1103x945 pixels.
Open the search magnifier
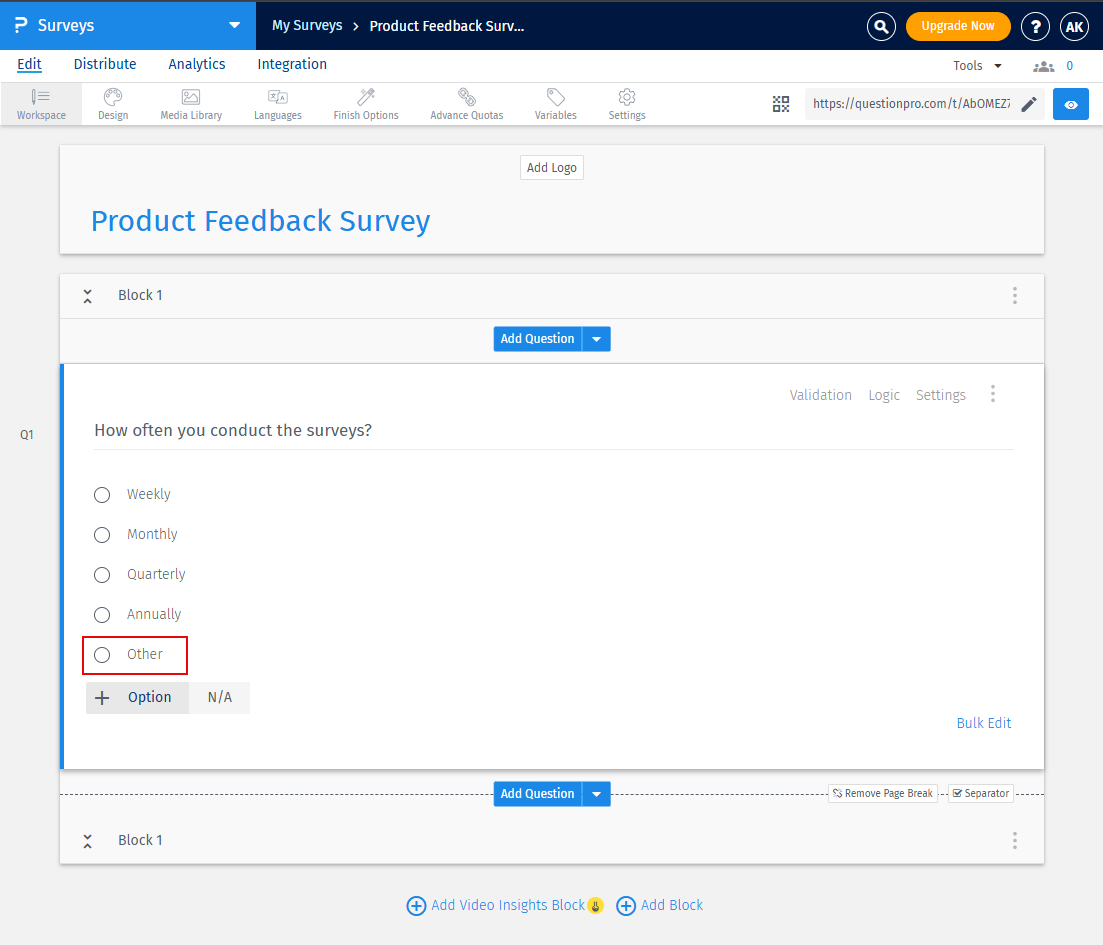coord(881,26)
